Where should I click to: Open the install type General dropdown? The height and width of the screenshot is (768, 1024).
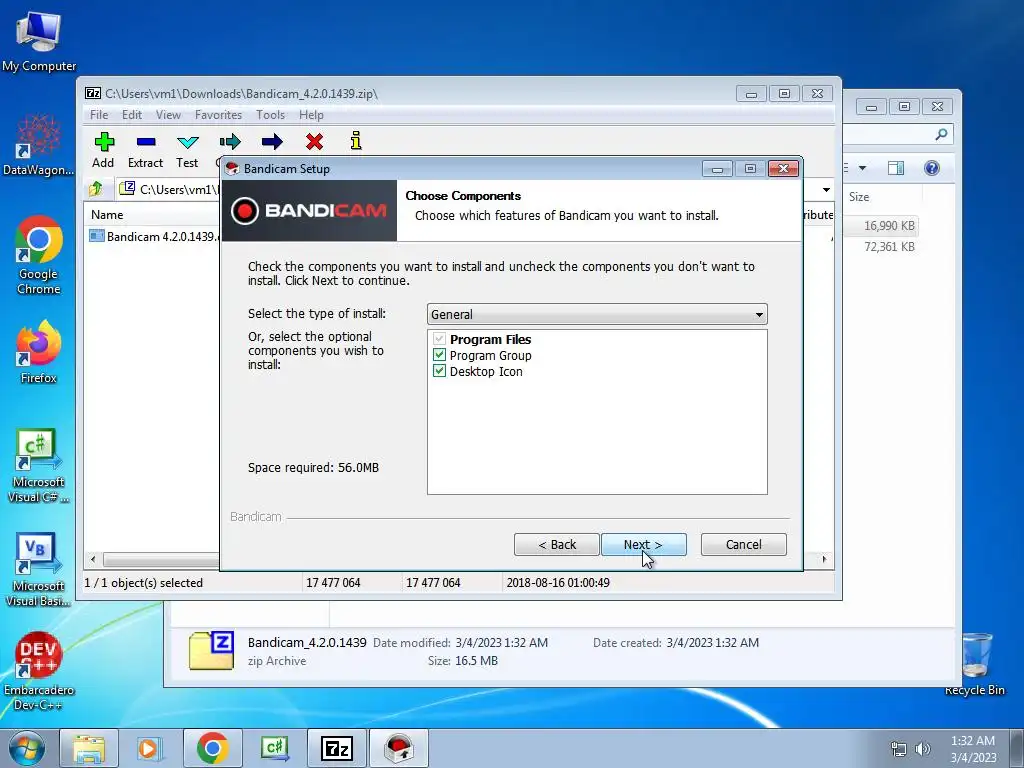tap(597, 314)
